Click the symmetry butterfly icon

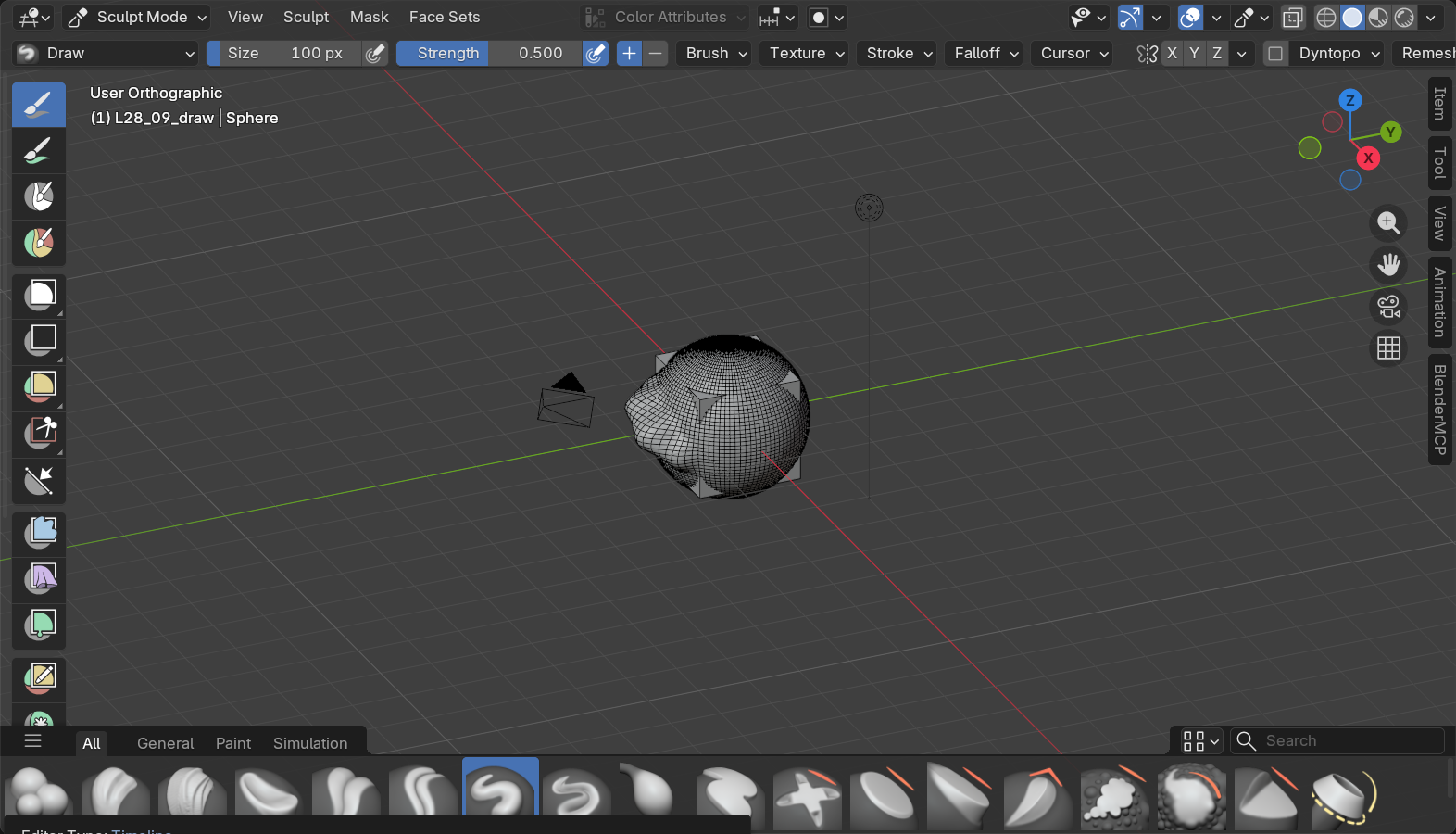[x=1148, y=54]
